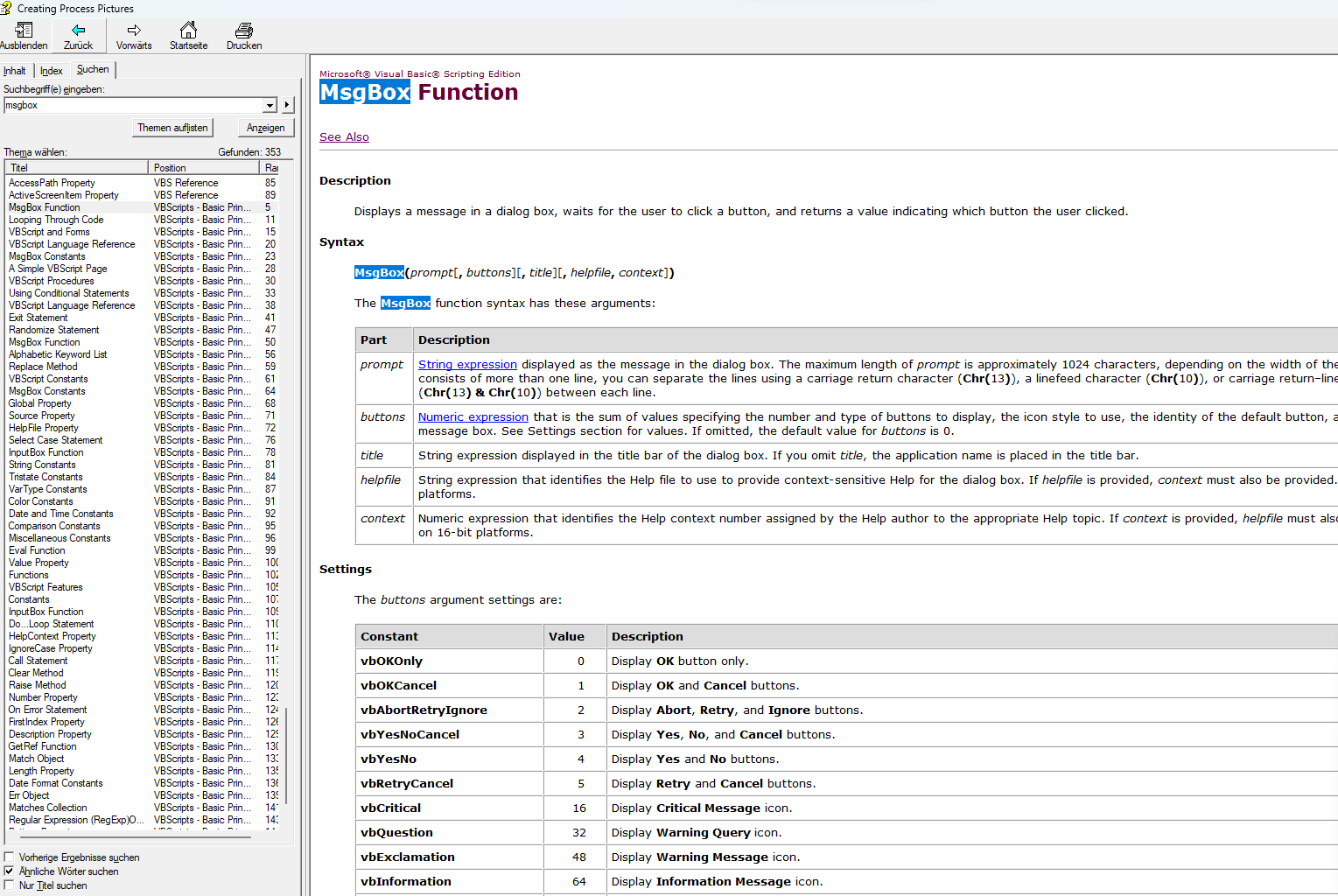Switch to the Index tab
The image size is (1338, 896).
coord(52,71)
